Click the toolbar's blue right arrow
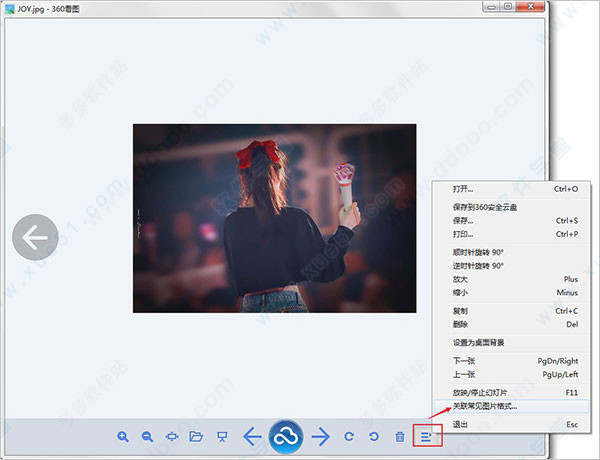Screen dimensions: 600x460 [x=320, y=436]
